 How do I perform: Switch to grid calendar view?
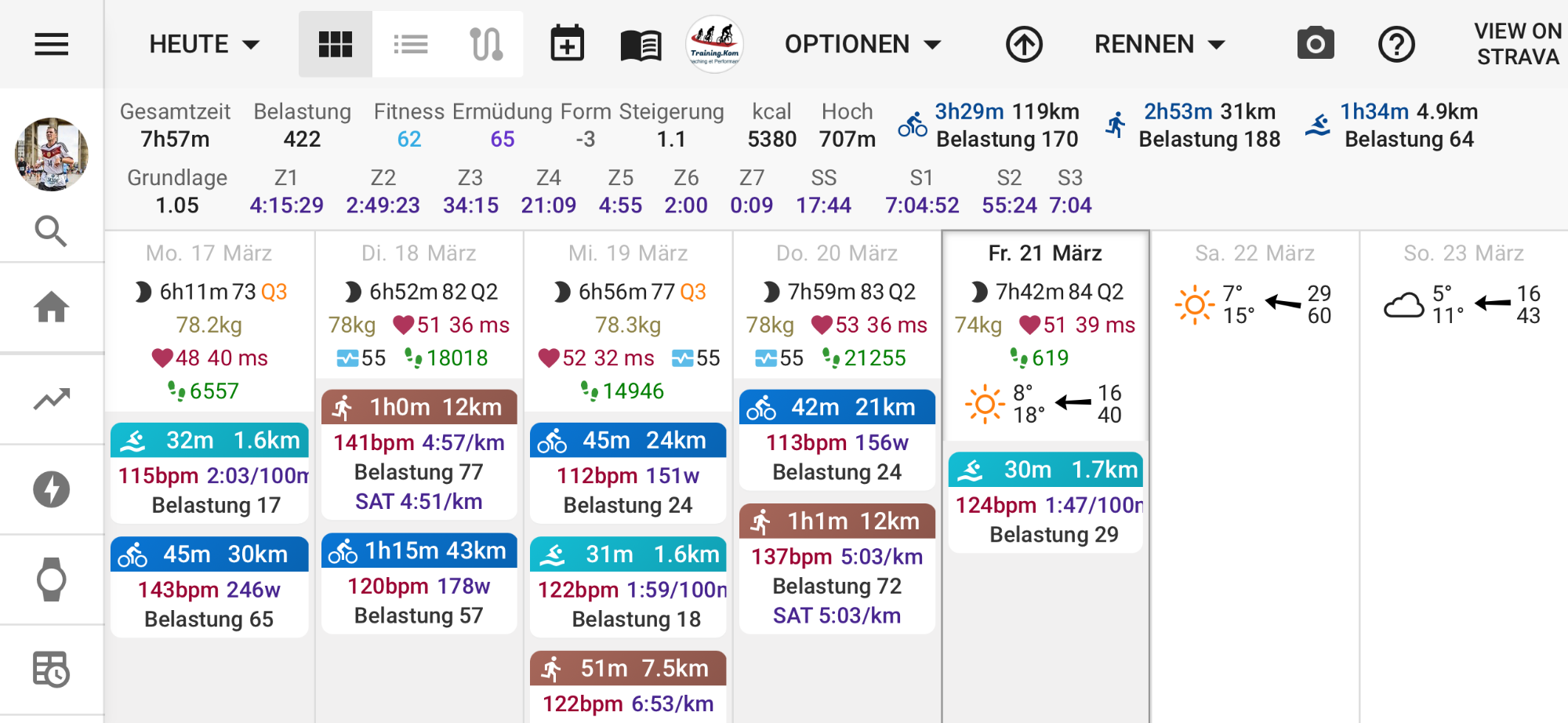(336, 45)
